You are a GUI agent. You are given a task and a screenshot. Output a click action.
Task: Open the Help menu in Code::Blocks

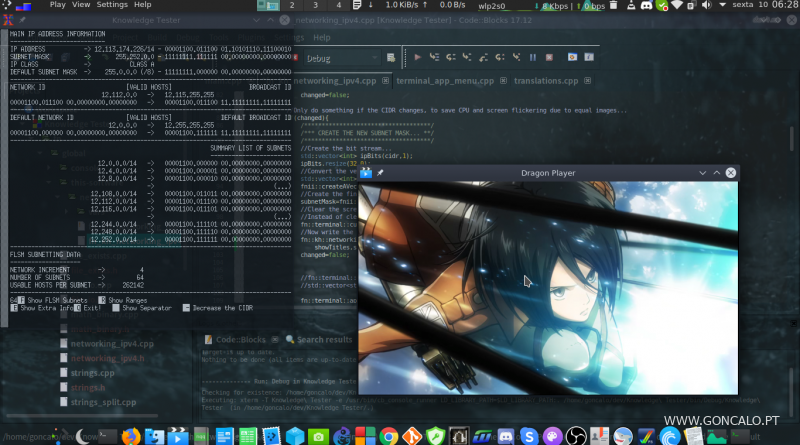coord(321,37)
